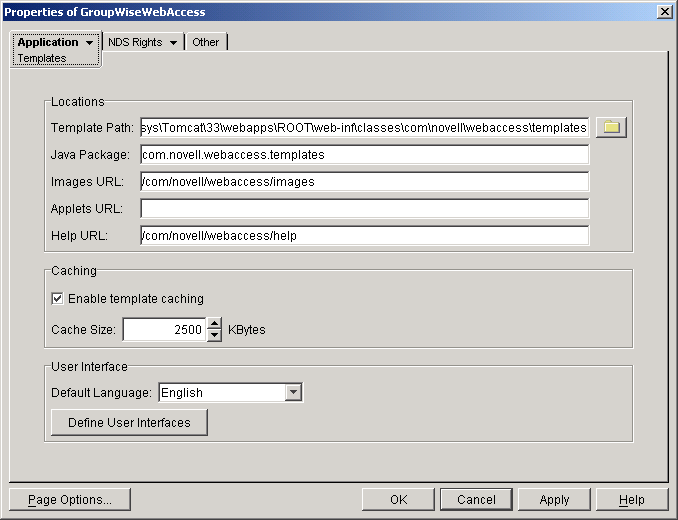Screen dimensions: 678x520
Task: Increase Cache Size with up arrow
Action: (214, 322)
